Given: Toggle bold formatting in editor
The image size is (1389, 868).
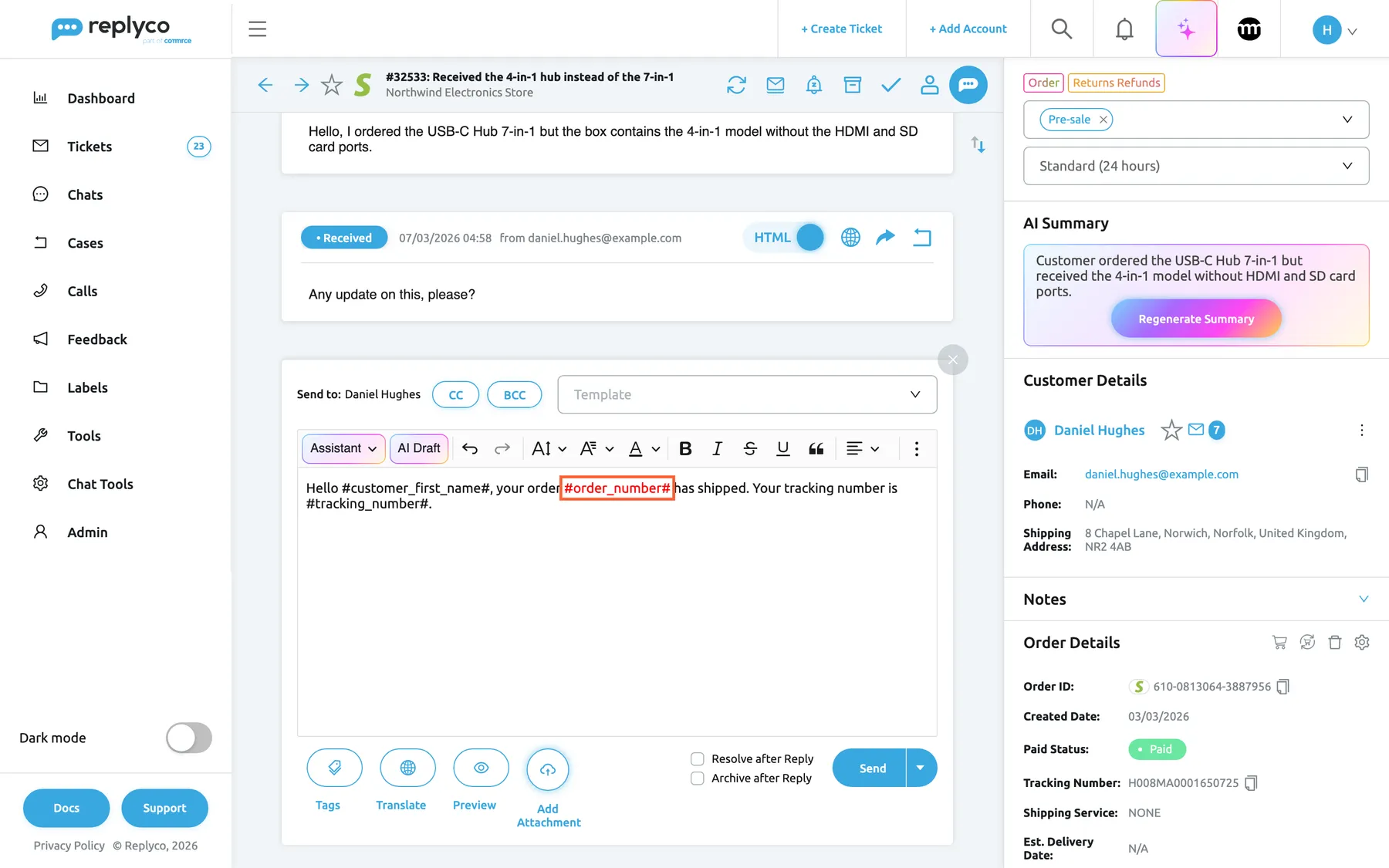Looking at the screenshot, I should coord(684,448).
